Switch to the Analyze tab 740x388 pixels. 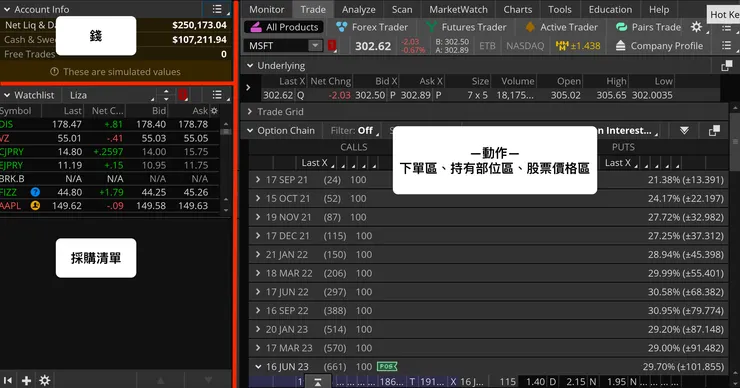click(359, 9)
